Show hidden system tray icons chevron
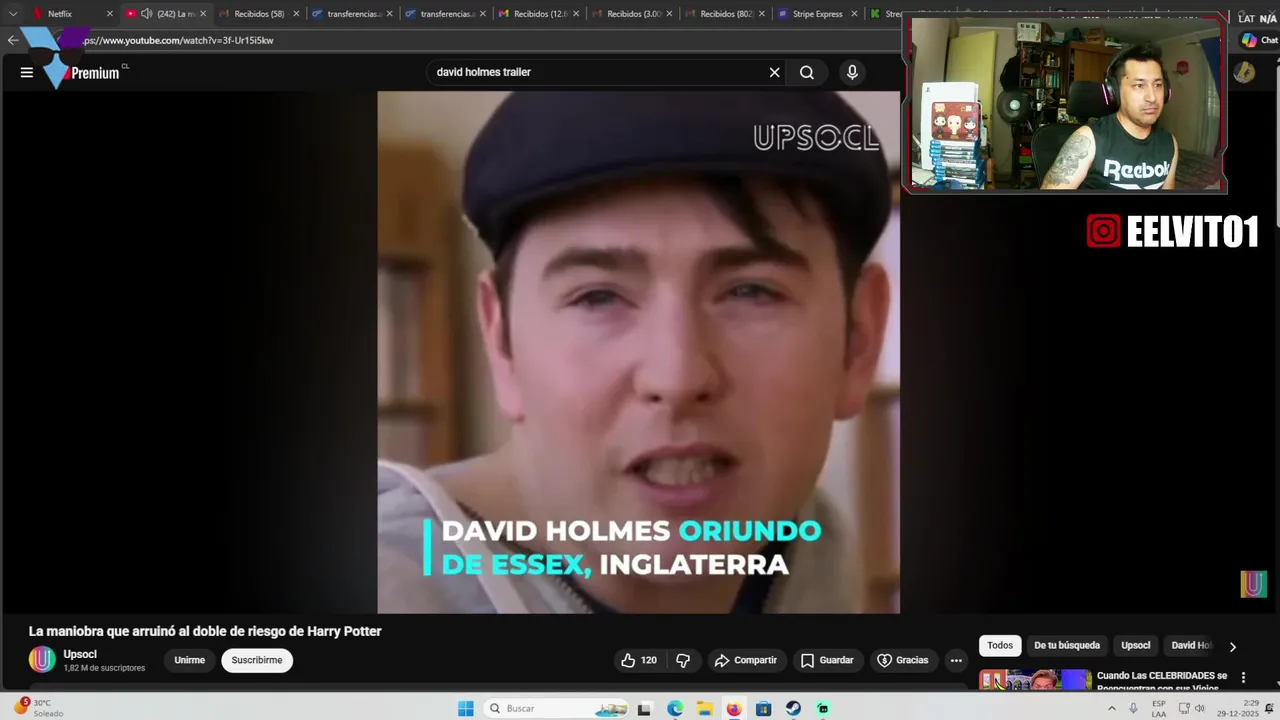The image size is (1280, 720). click(1111, 708)
